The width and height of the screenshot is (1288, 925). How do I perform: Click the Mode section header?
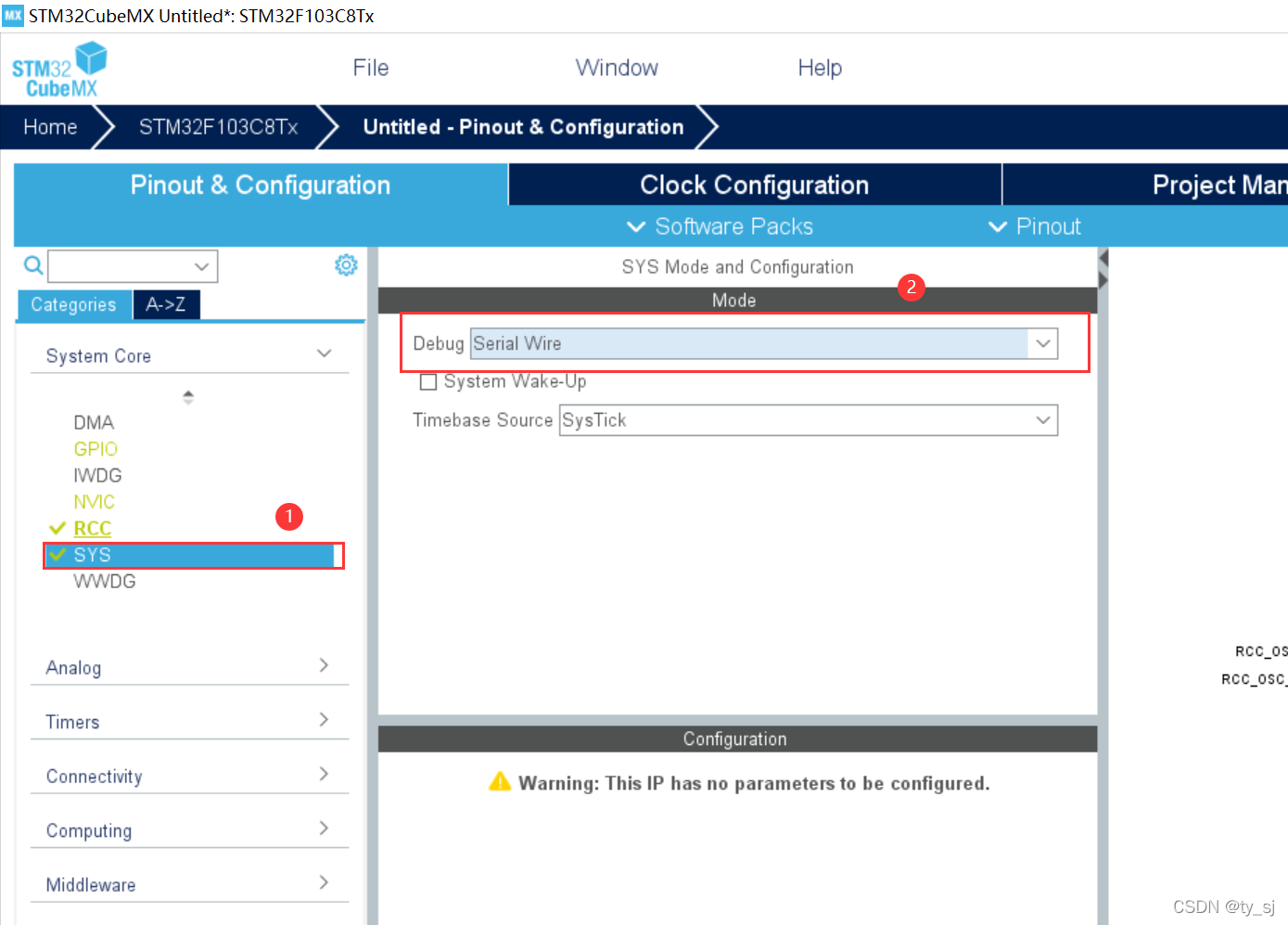pos(737,300)
